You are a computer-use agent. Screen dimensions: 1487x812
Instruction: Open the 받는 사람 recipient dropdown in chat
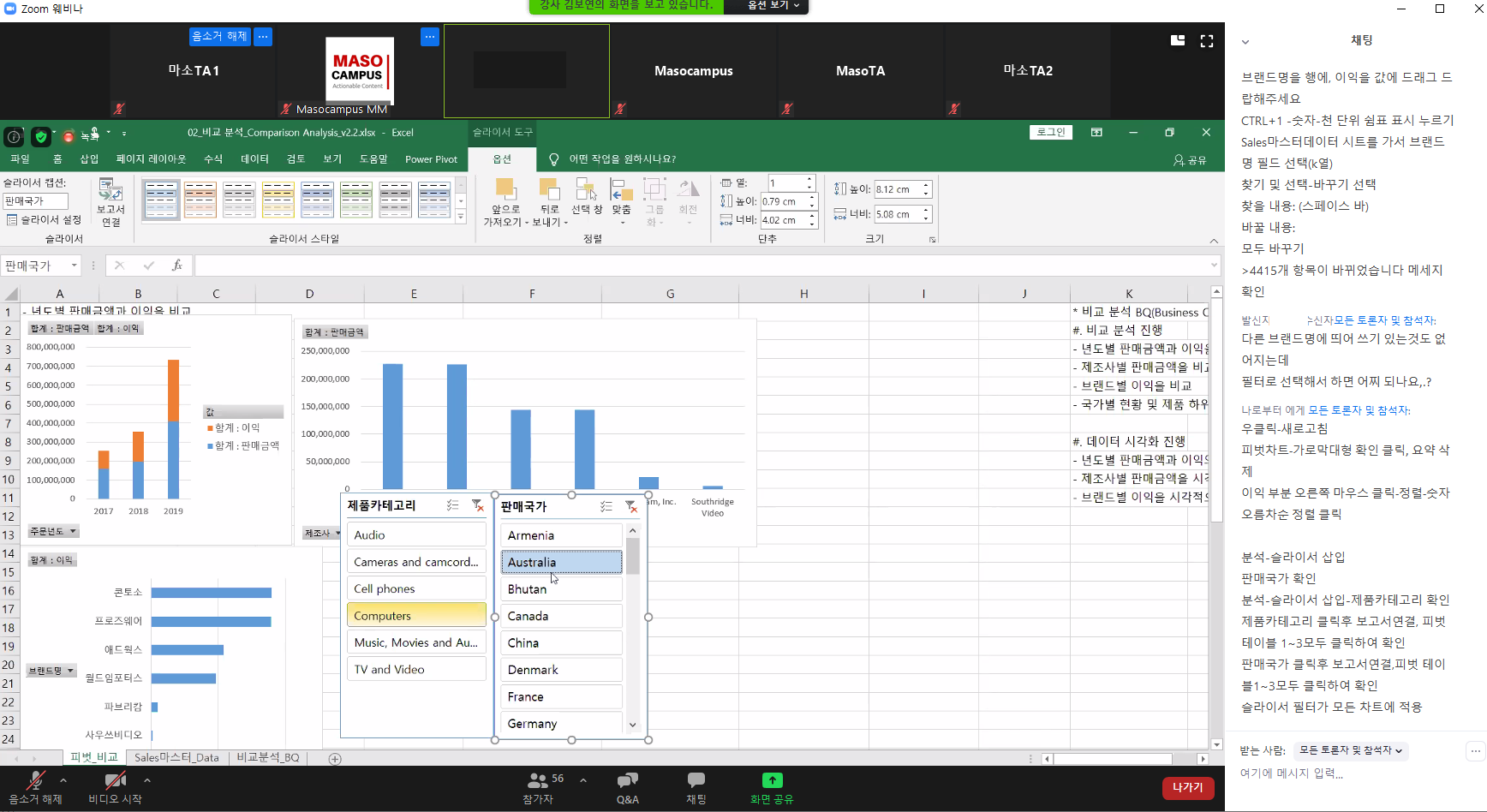click(x=1350, y=750)
